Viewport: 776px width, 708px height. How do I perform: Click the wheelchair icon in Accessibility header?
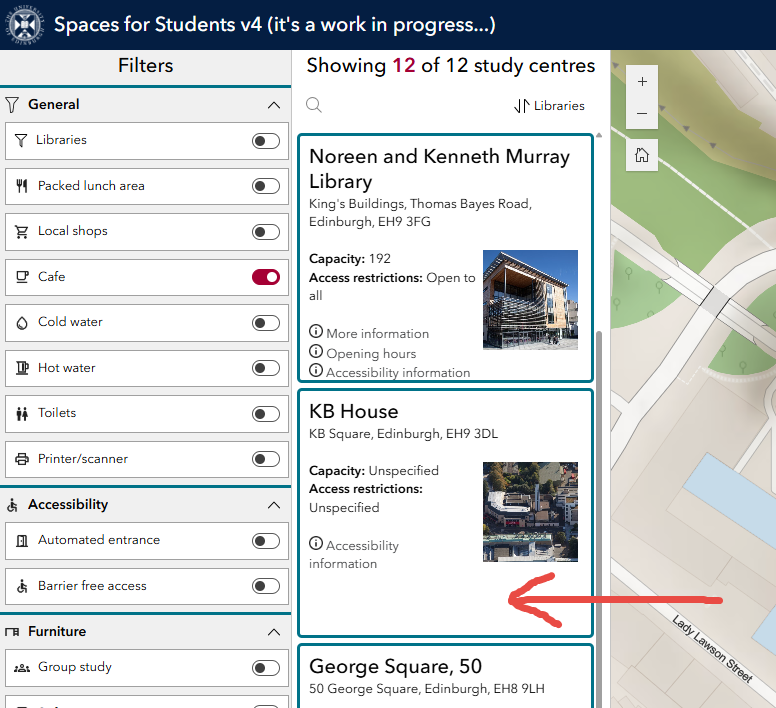click(12, 505)
